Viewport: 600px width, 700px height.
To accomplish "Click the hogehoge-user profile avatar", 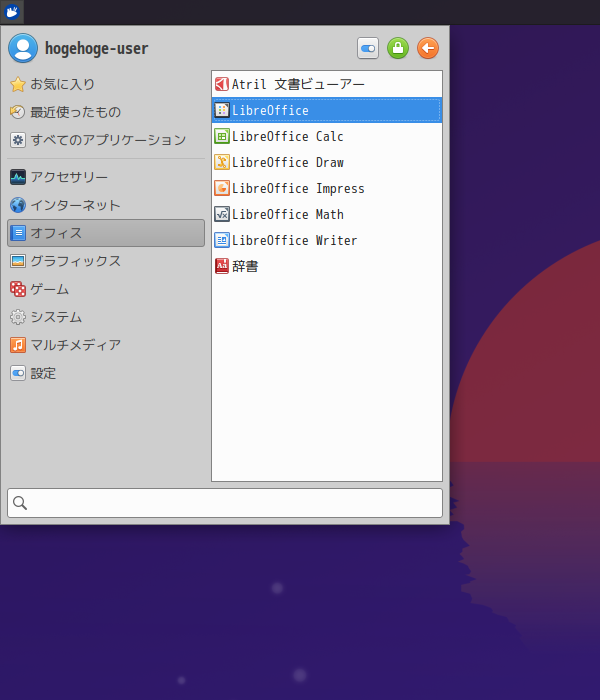I will tap(23, 48).
